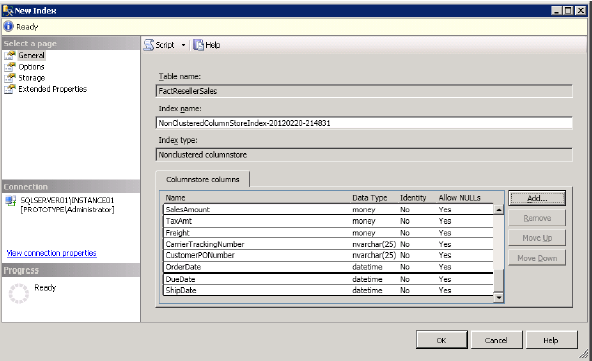The height and width of the screenshot is (361, 592).
Task: Close the New Index dialog
Action: [x=581, y=11]
